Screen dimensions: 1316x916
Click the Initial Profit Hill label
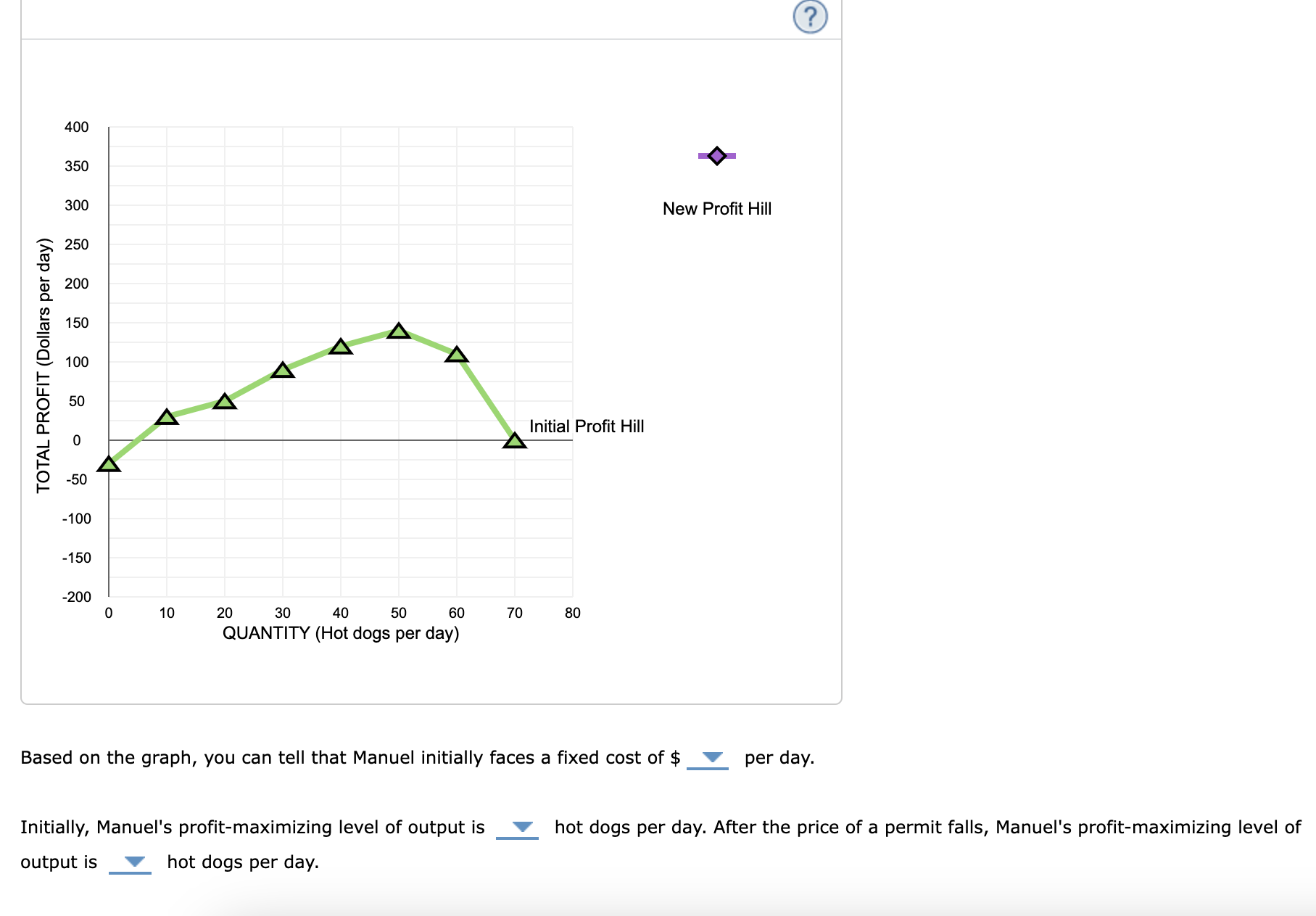(x=587, y=426)
